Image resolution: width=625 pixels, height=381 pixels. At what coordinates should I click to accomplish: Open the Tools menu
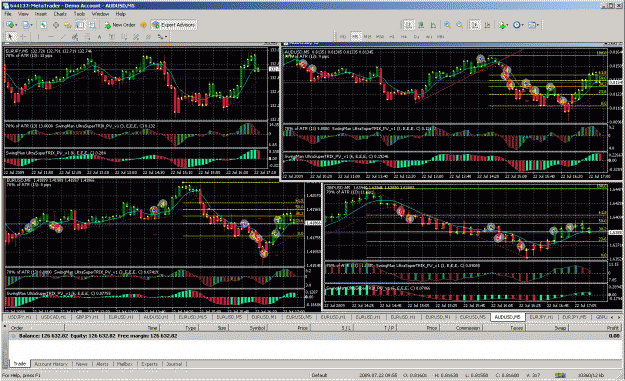79,14
